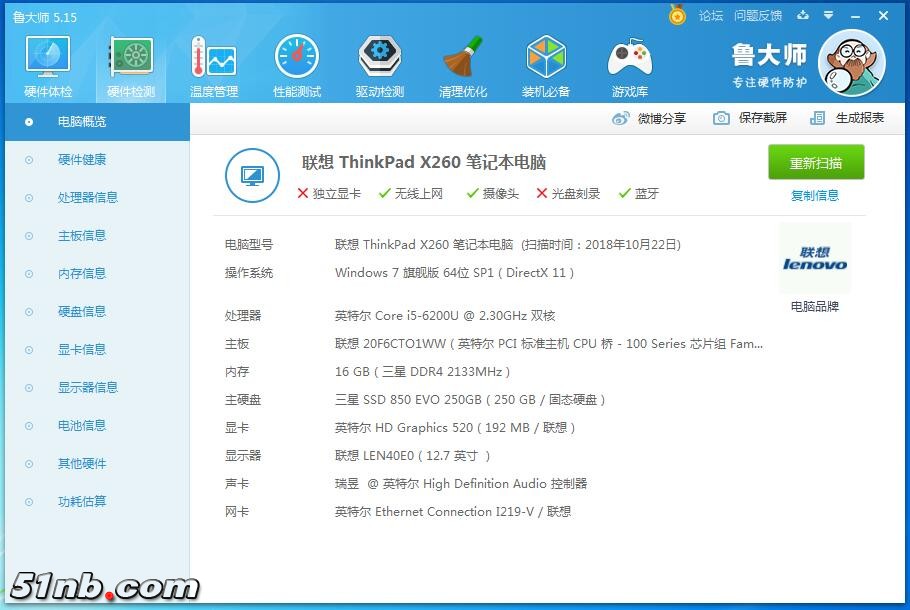Click the download tray icon in title bar

[x=803, y=16]
